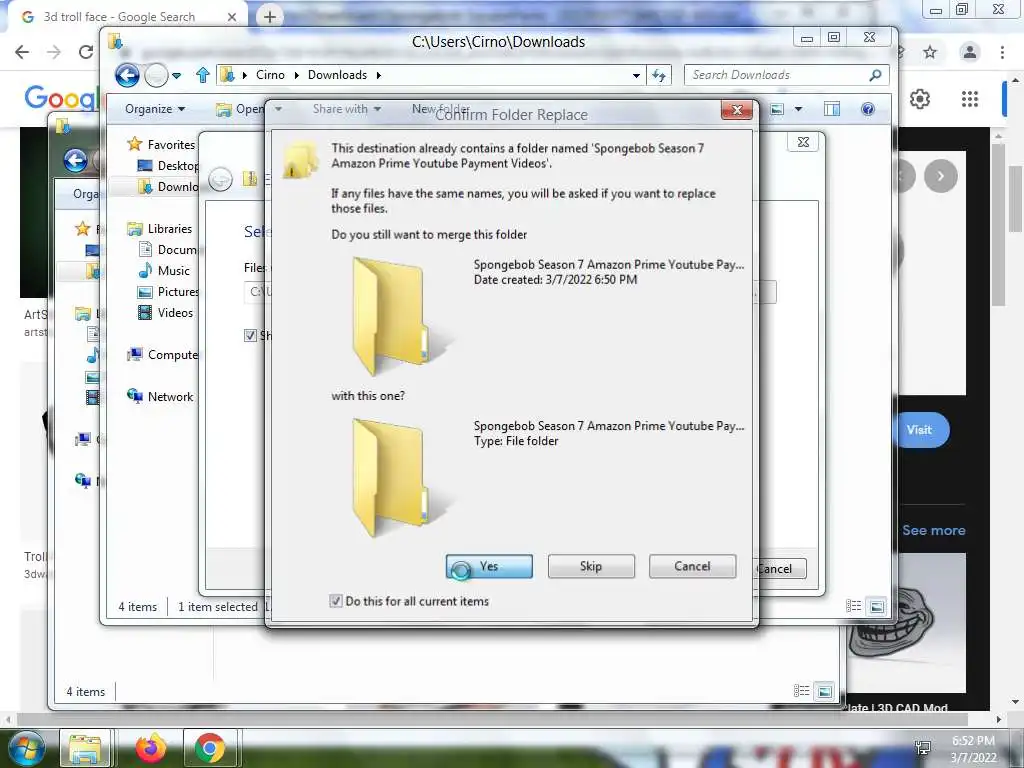The width and height of the screenshot is (1024, 768).
Task: Click the search magnifier icon
Action: 875,75
